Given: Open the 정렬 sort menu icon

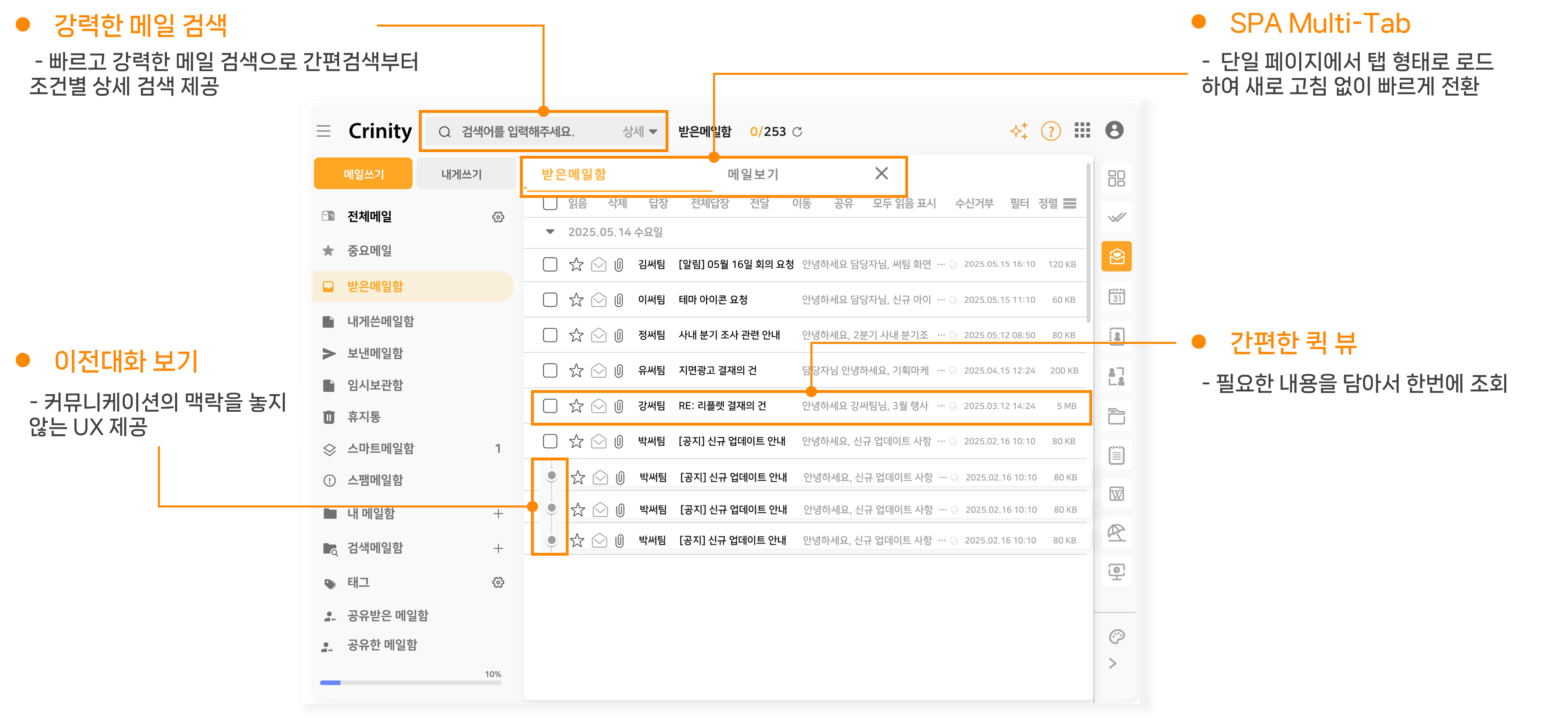Looking at the screenshot, I should 1069,203.
